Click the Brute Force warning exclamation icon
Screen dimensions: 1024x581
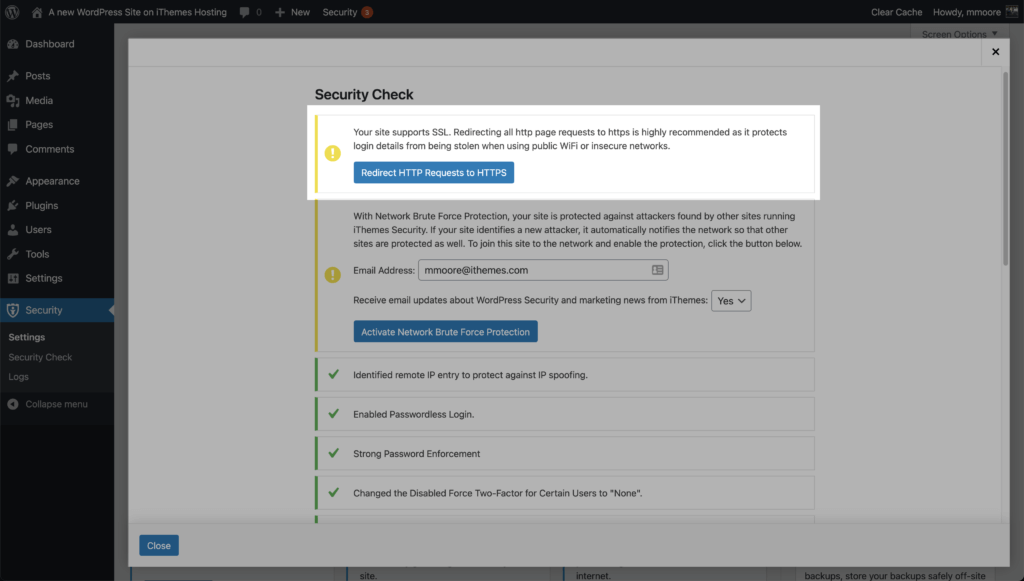click(x=332, y=275)
